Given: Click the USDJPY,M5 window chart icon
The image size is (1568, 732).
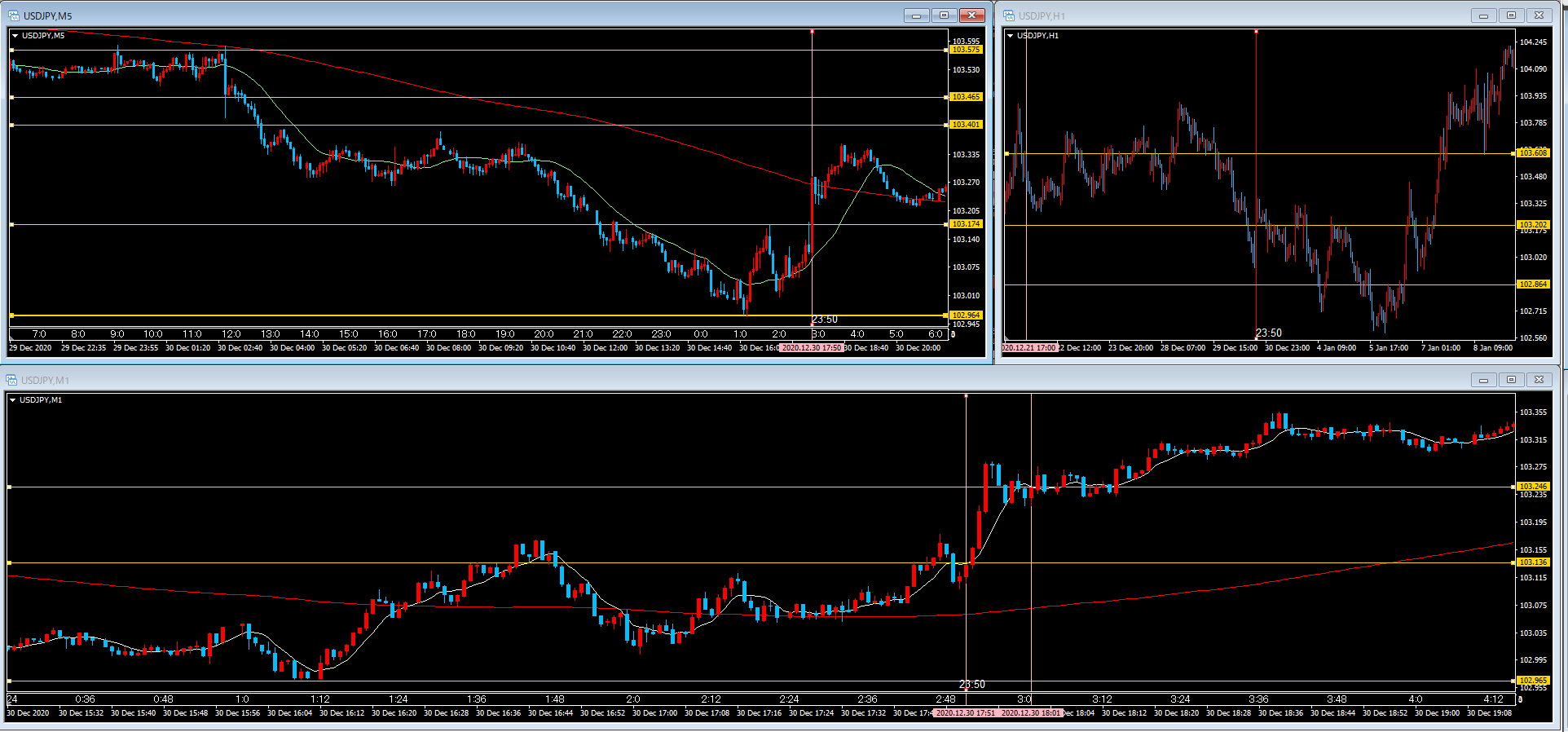Looking at the screenshot, I should [14, 15].
